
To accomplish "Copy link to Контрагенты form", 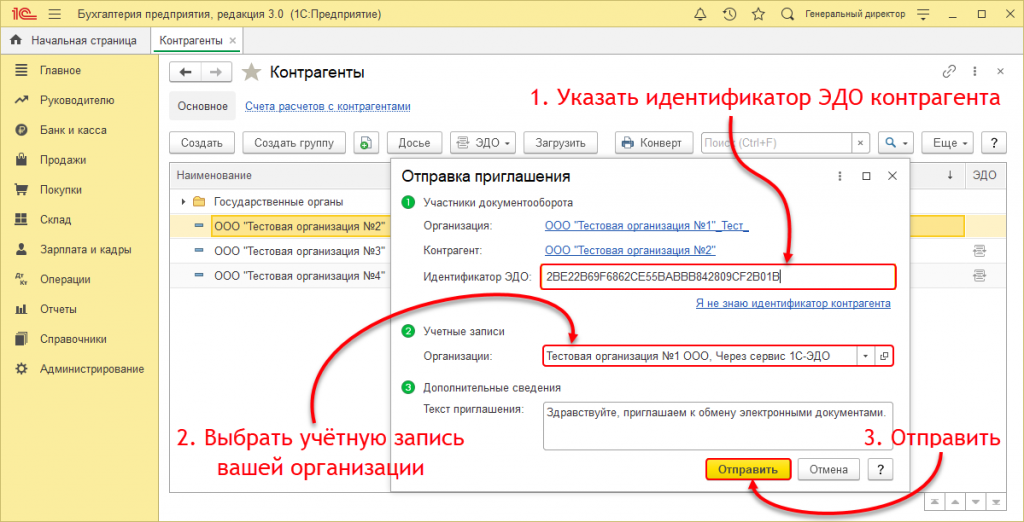I will 949,71.
